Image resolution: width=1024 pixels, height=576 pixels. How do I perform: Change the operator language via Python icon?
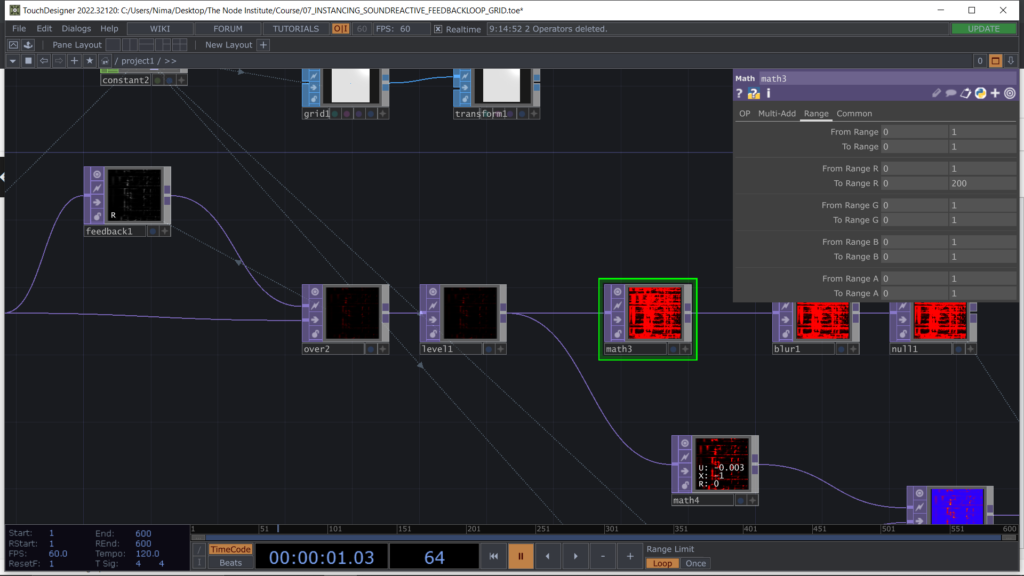point(980,93)
